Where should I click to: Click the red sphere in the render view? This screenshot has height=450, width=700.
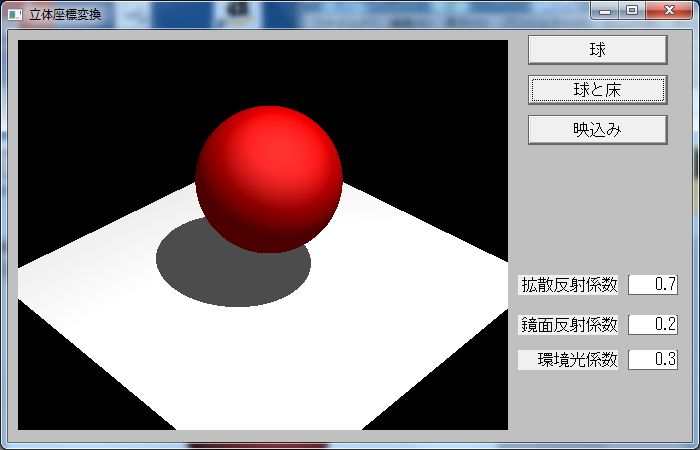pos(269,179)
